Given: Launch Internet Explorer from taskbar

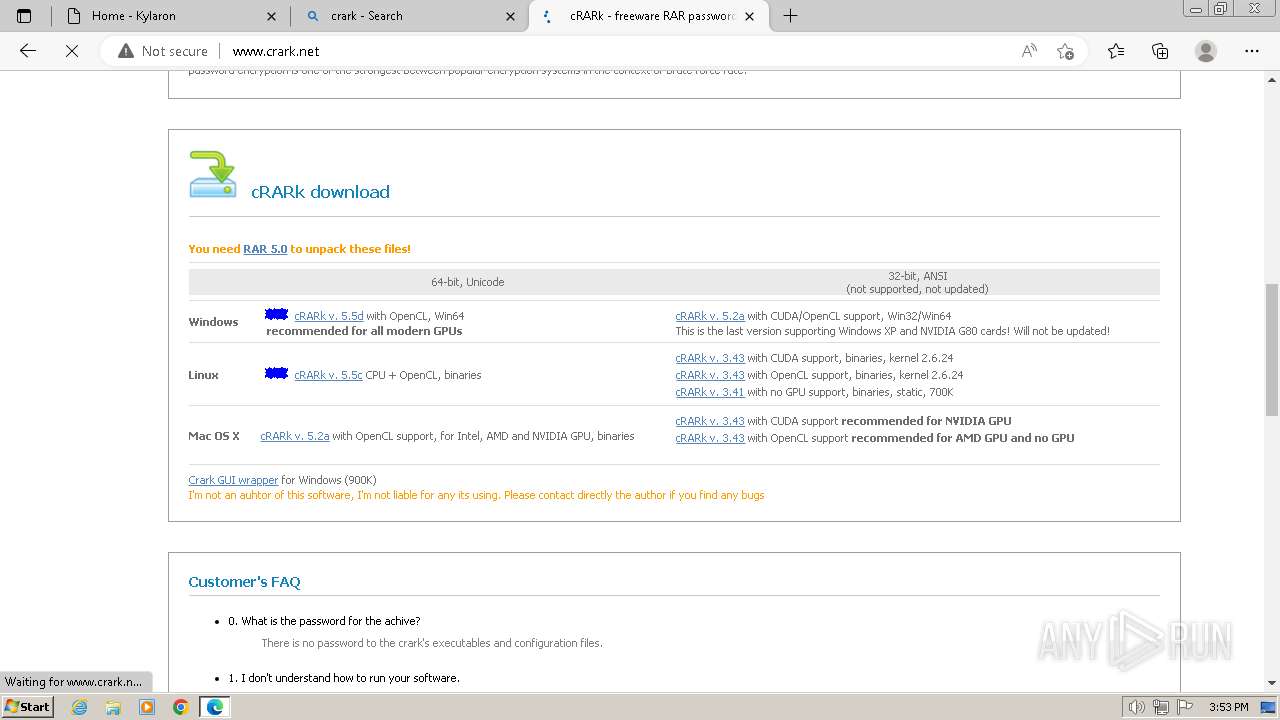Looking at the screenshot, I should 79,707.
